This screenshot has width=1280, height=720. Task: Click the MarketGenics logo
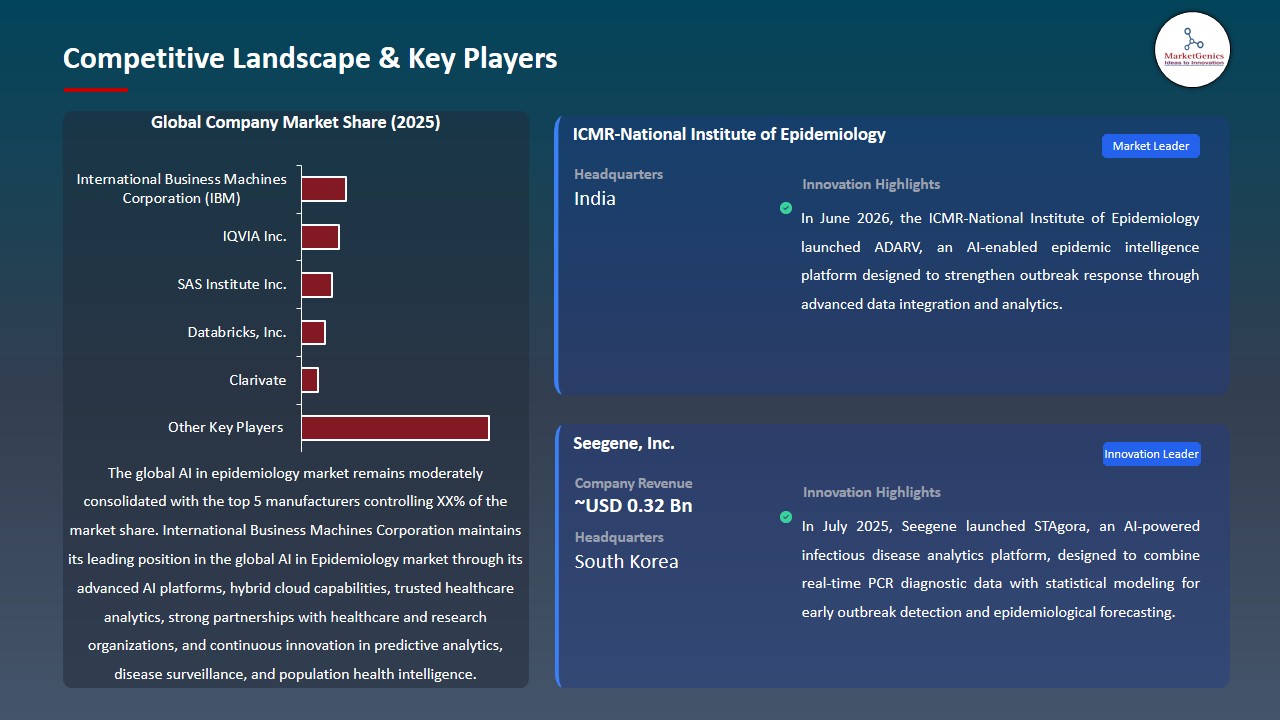(x=1192, y=49)
